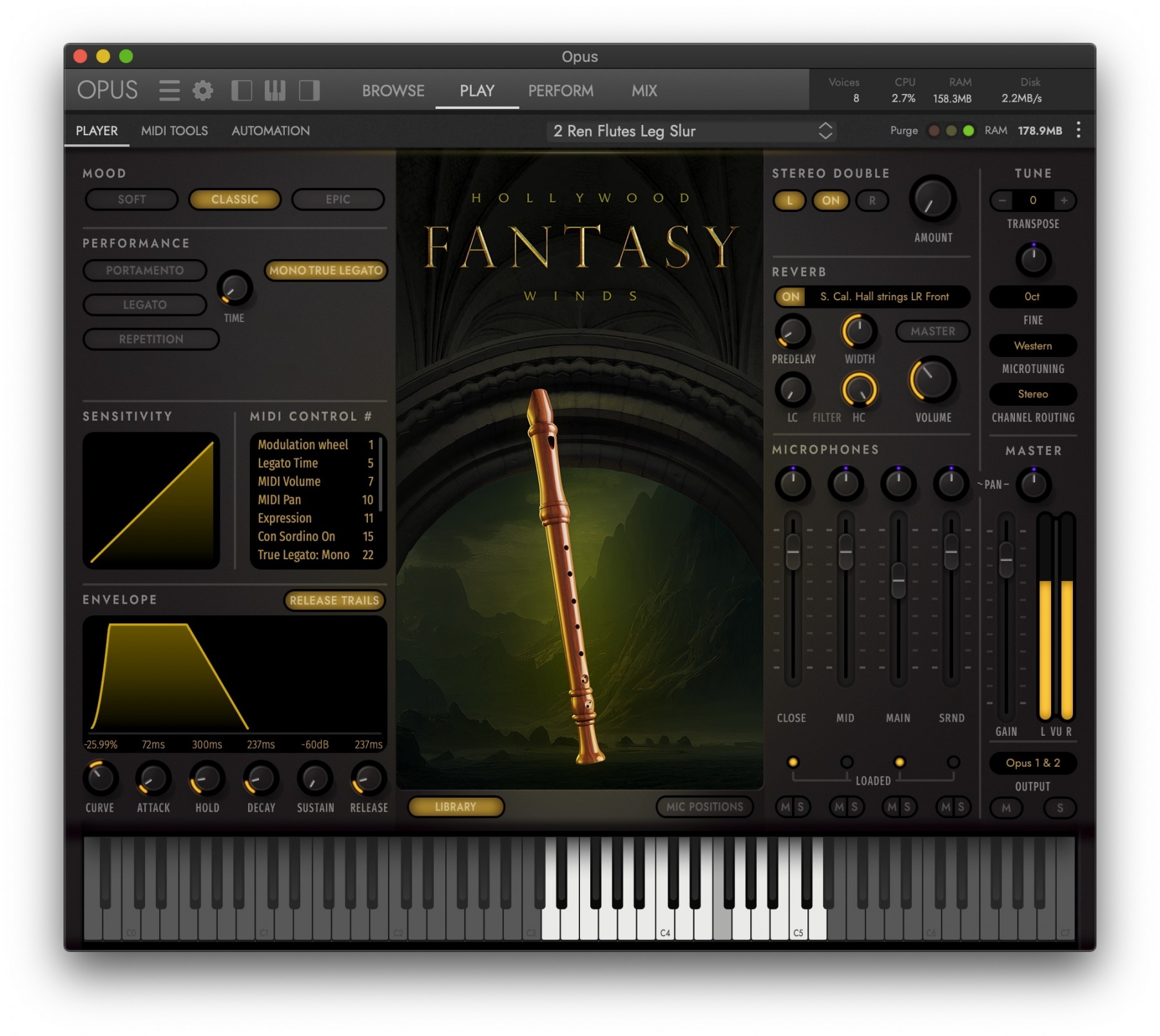Screen dimensions: 1160x1036
Task: Increase transpose with plus button
Action: click(x=1064, y=200)
